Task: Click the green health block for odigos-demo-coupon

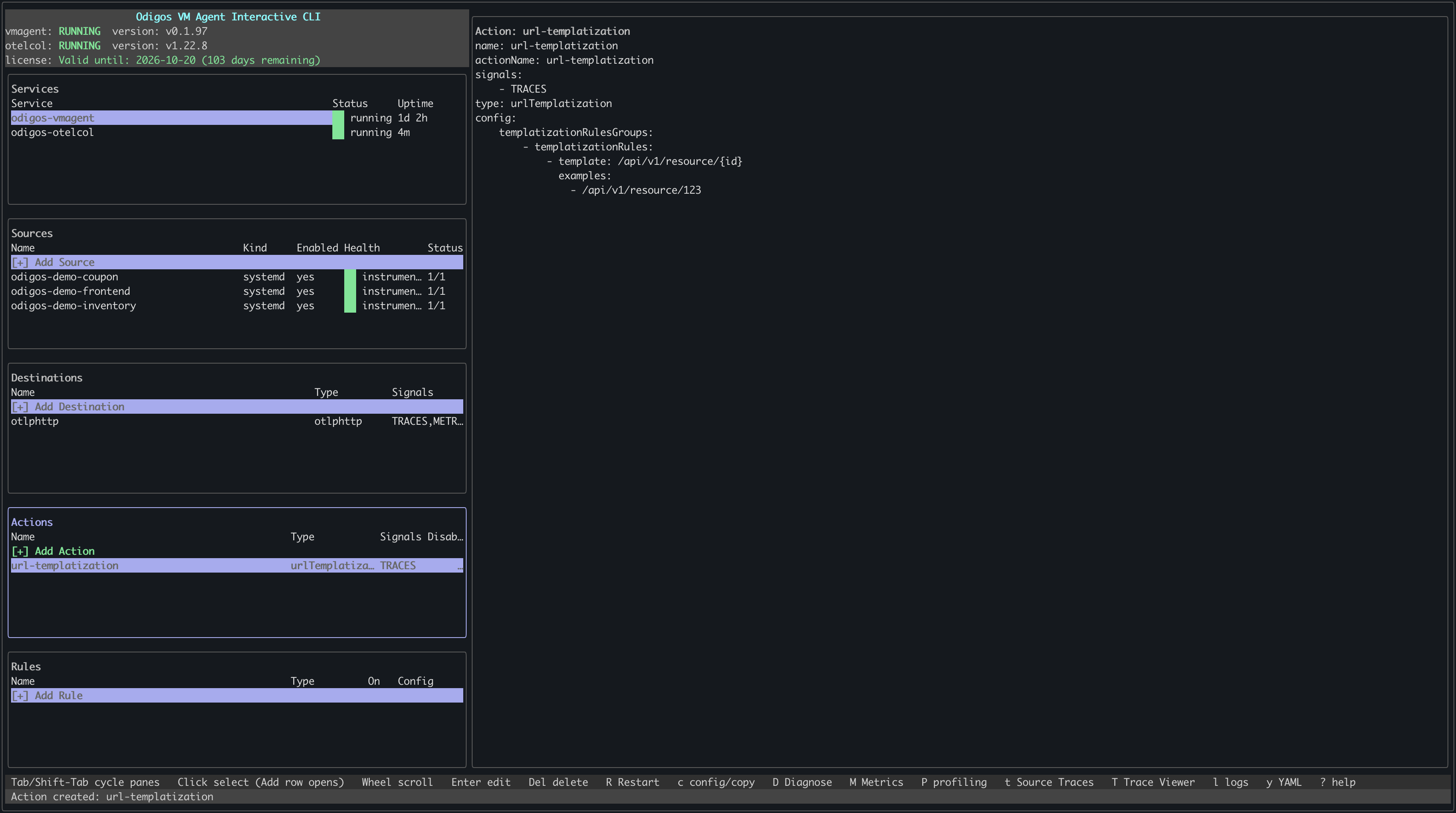Action: (x=350, y=277)
